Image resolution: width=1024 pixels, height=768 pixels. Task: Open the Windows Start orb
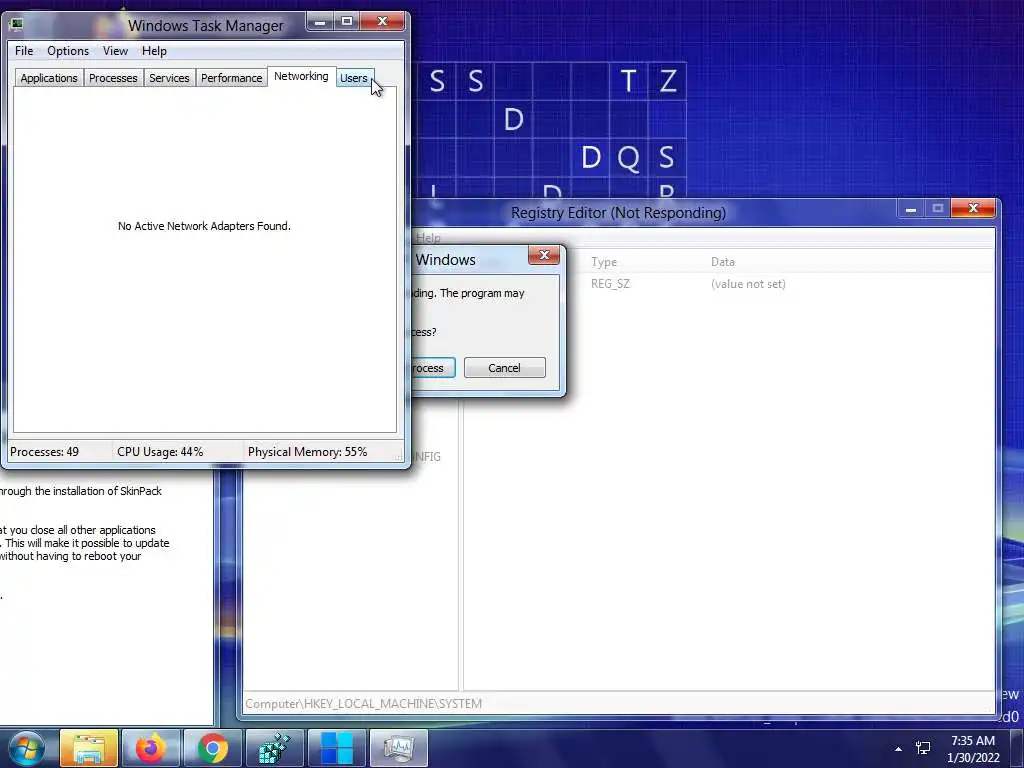(25, 748)
